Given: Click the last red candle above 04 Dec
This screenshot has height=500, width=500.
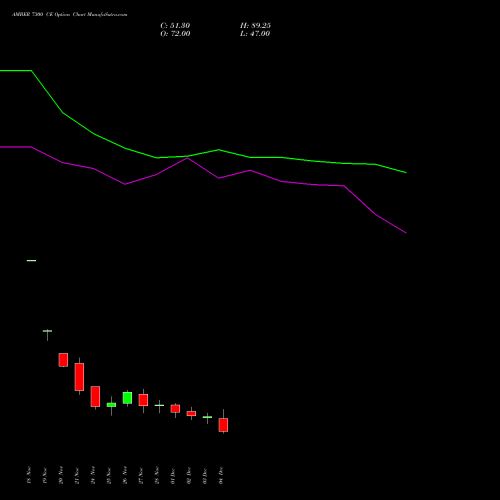Looking at the screenshot, I should [223, 425].
